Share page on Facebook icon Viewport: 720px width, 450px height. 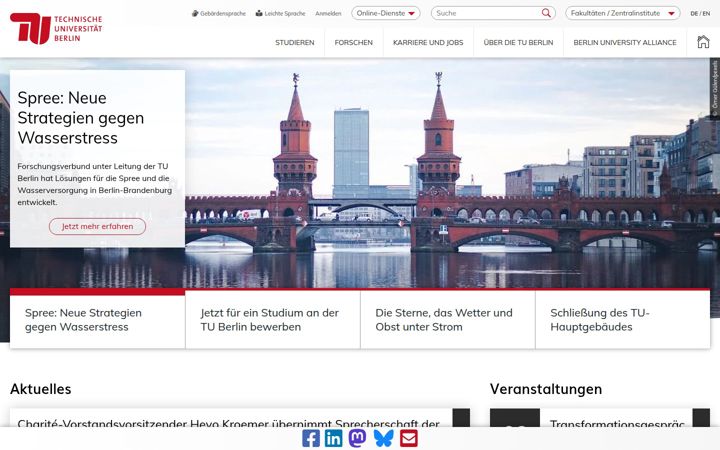click(x=311, y=439)
